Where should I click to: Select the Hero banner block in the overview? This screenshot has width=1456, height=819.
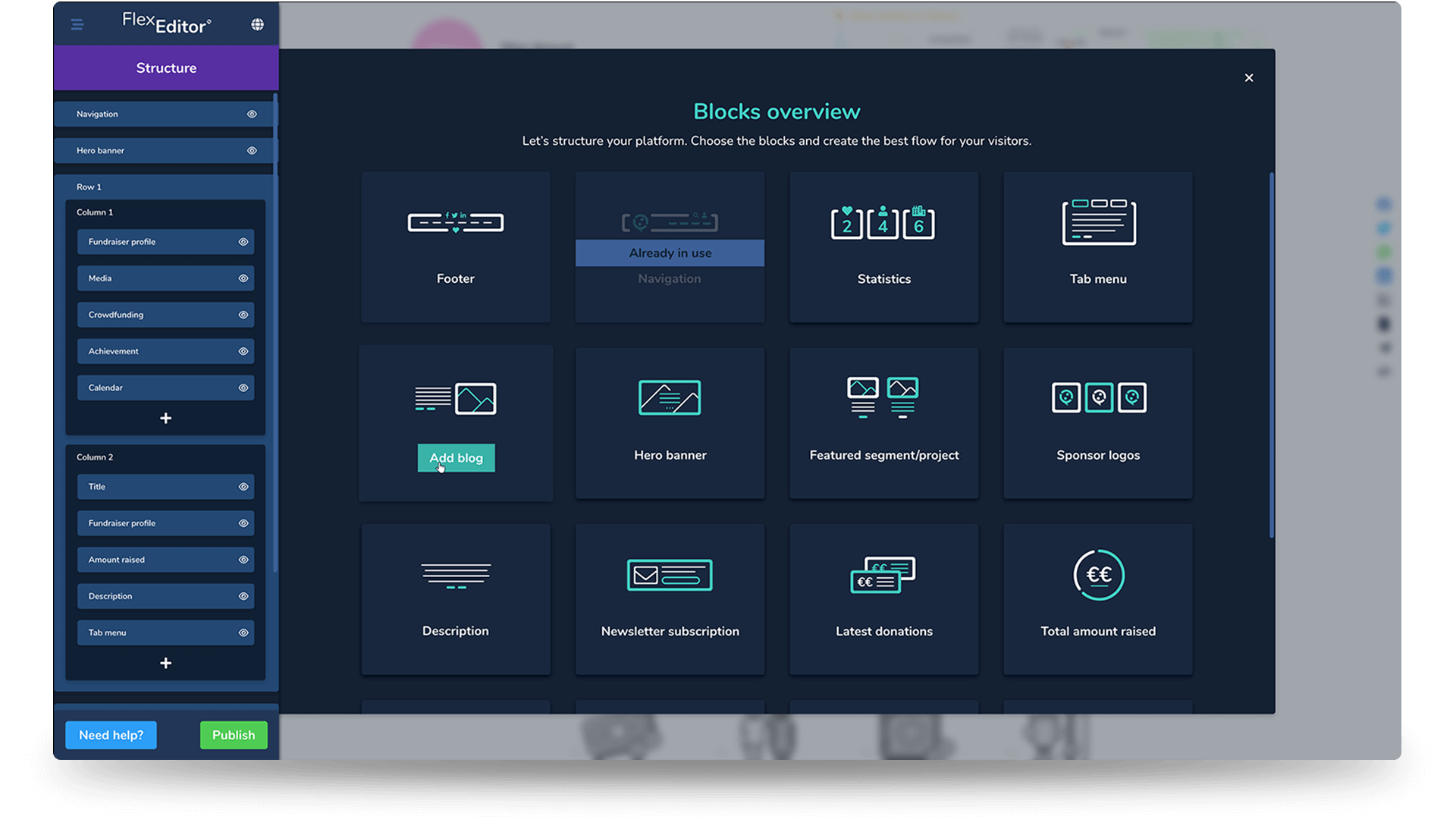pyautogui.click(x=670, y=422)
